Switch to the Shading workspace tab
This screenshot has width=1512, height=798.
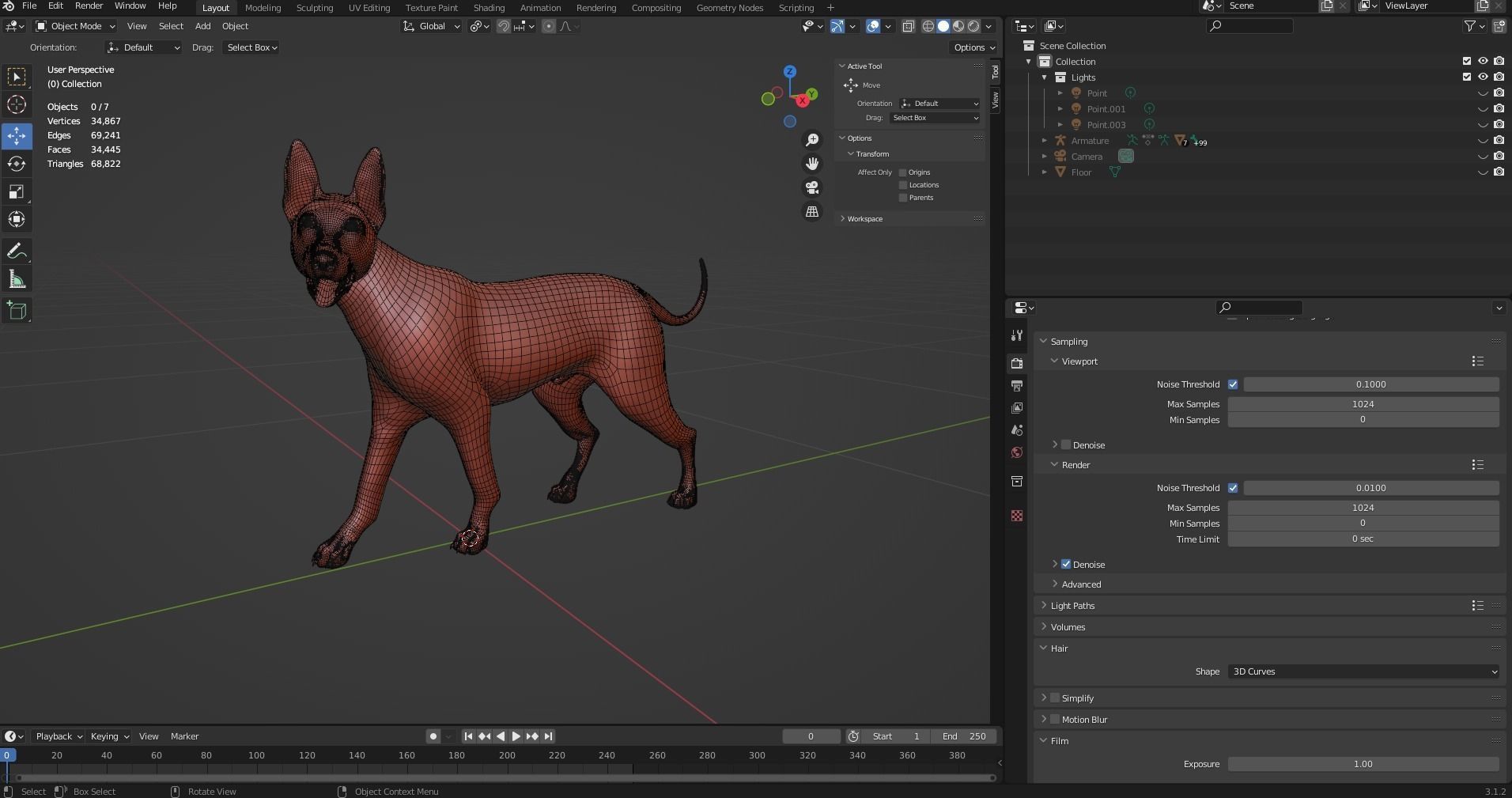[489, 8]
